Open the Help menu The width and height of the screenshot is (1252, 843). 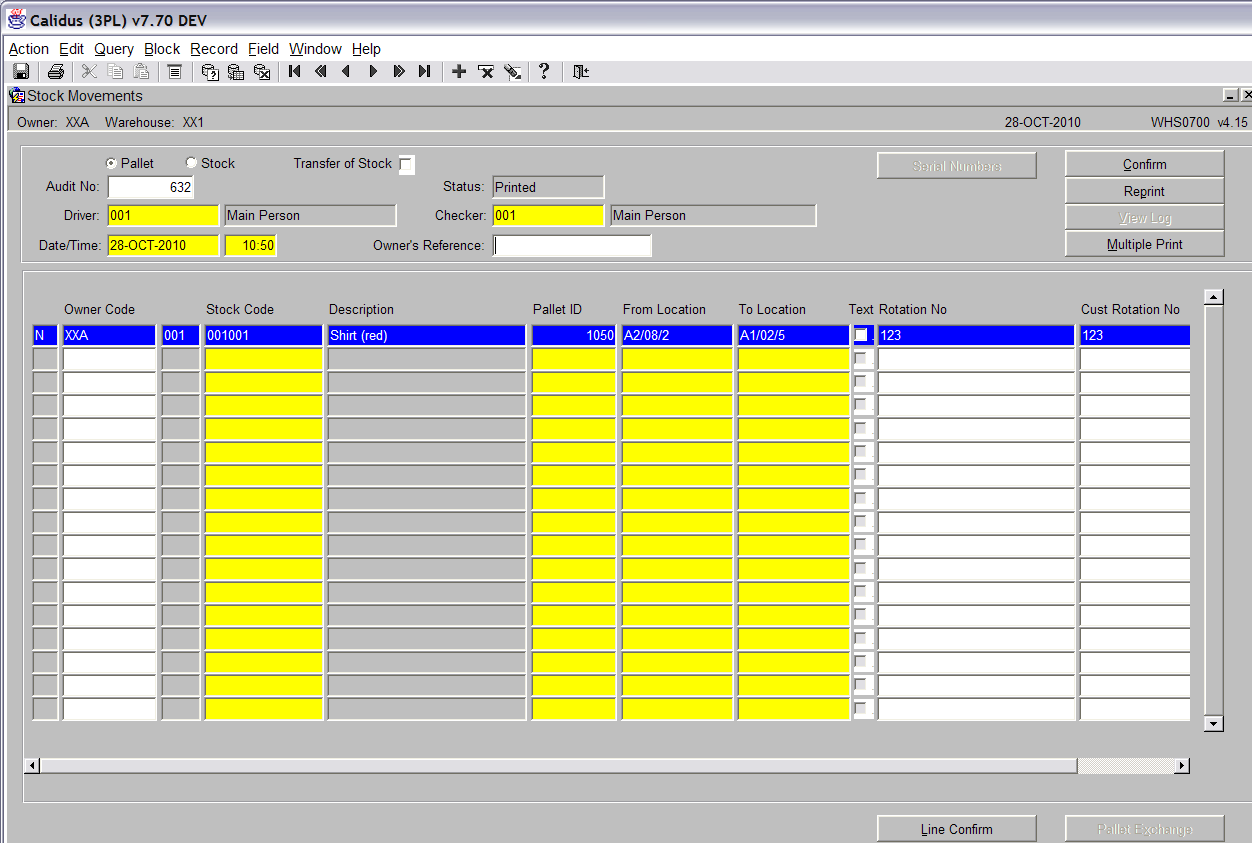[x=366, y=49]
